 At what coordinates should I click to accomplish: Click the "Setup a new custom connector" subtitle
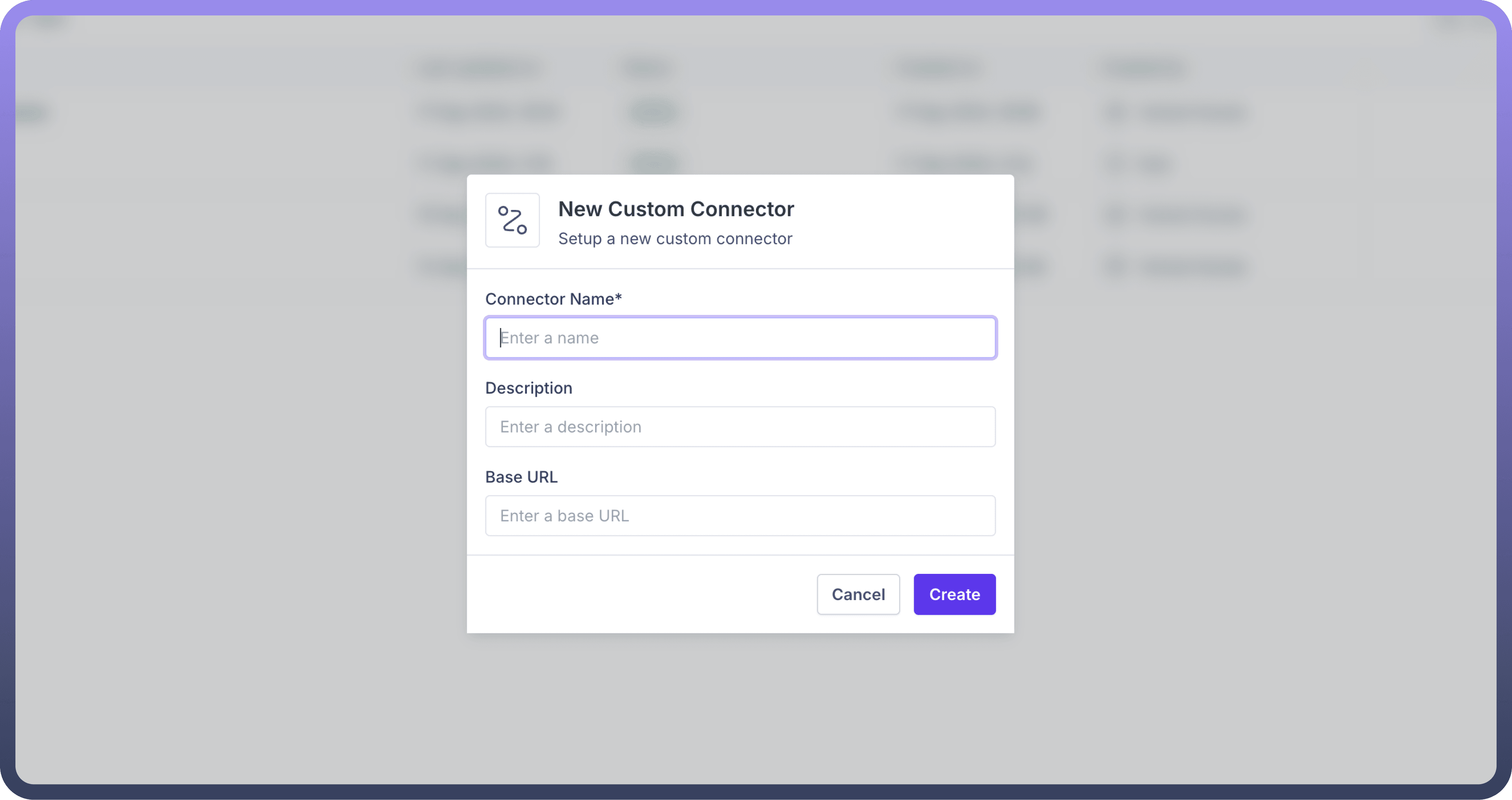click(x=674, y=238)
